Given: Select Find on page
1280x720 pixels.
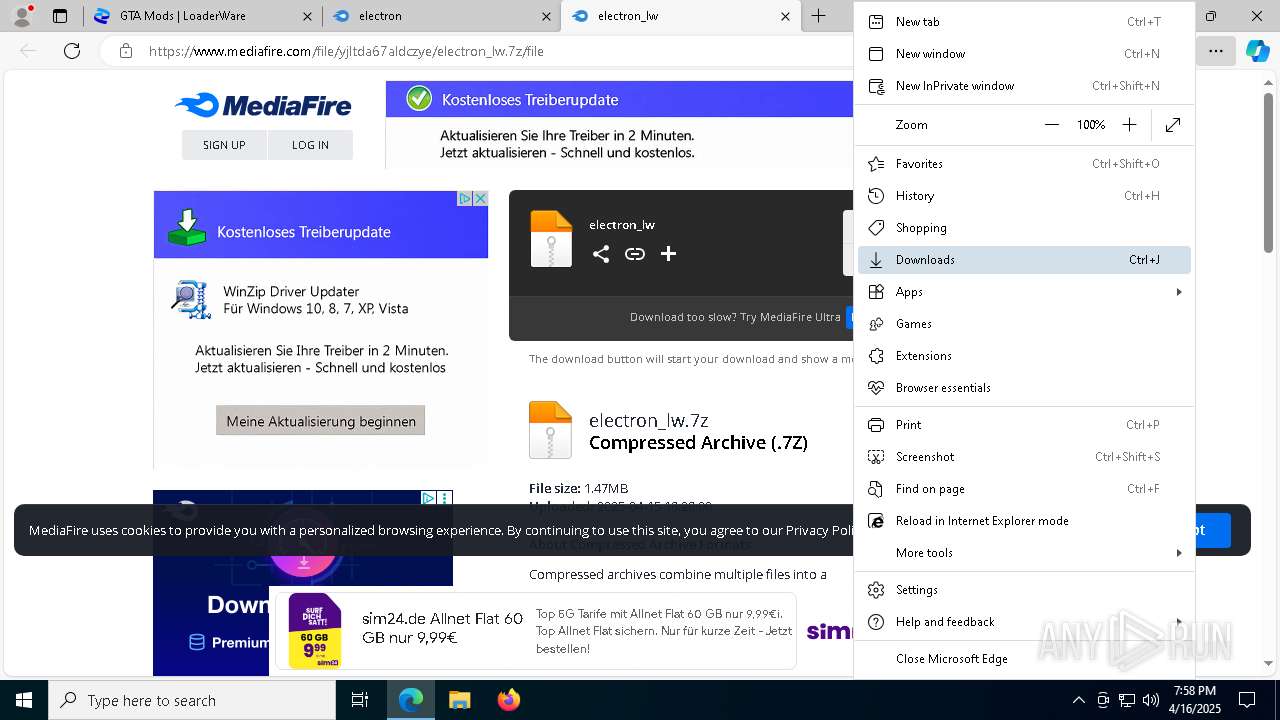Looking at the screenshot, I should pyautogui.click(x=1024, y=489).
